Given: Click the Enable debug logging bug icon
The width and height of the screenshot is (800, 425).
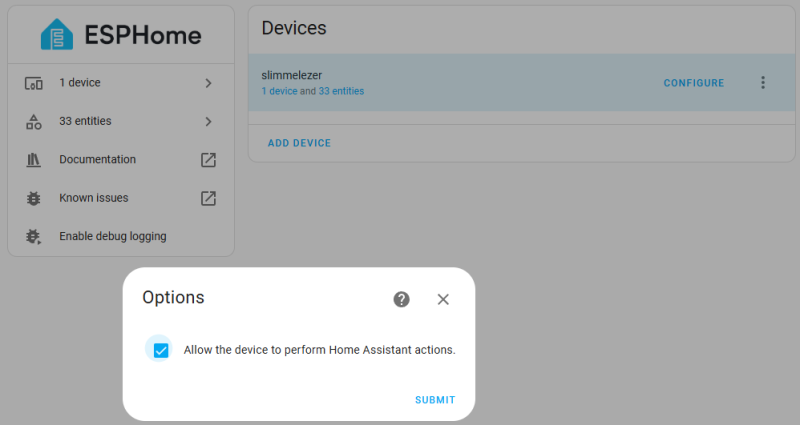Looking at the screenshot, I should (x=33, y=237).
